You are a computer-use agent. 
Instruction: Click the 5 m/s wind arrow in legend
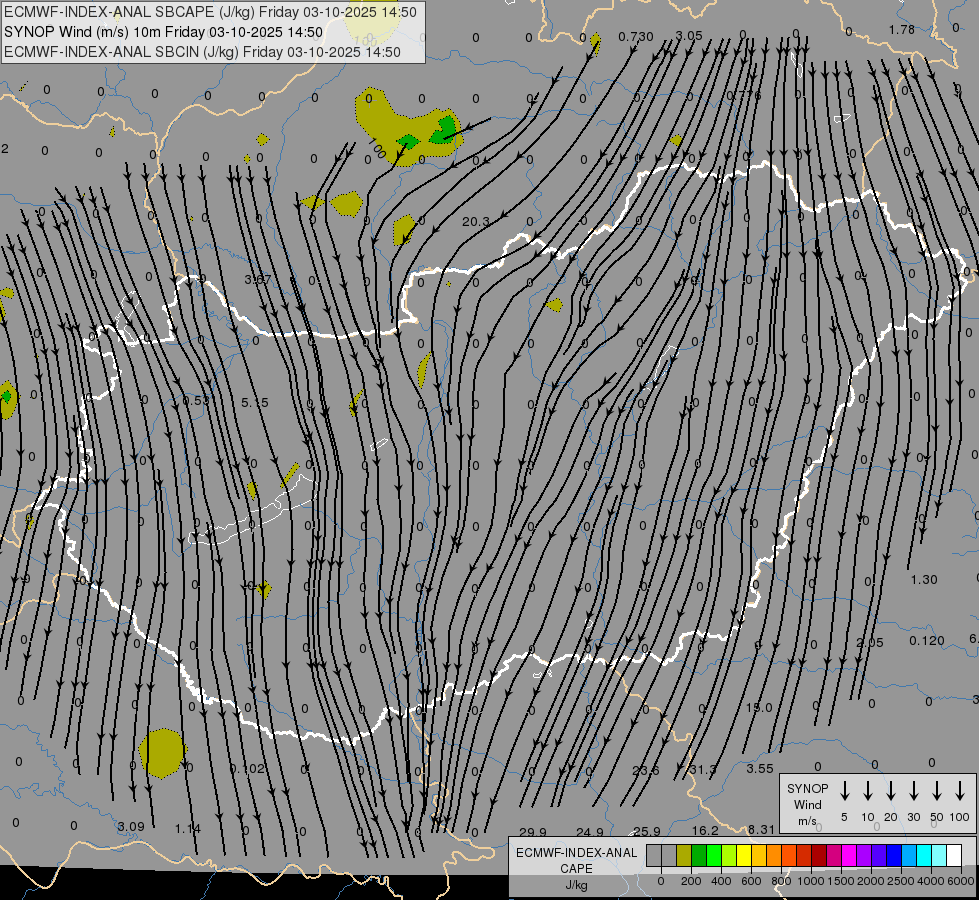[845, 791]
